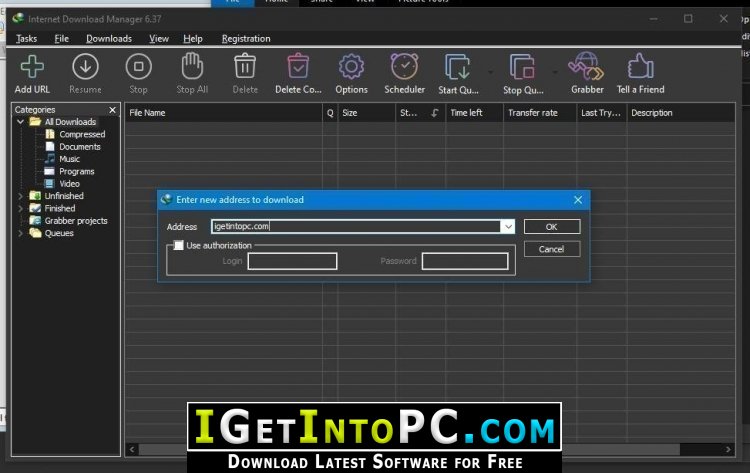Select the Queues folder
The image size is (750, 473).
coord(59,233)
